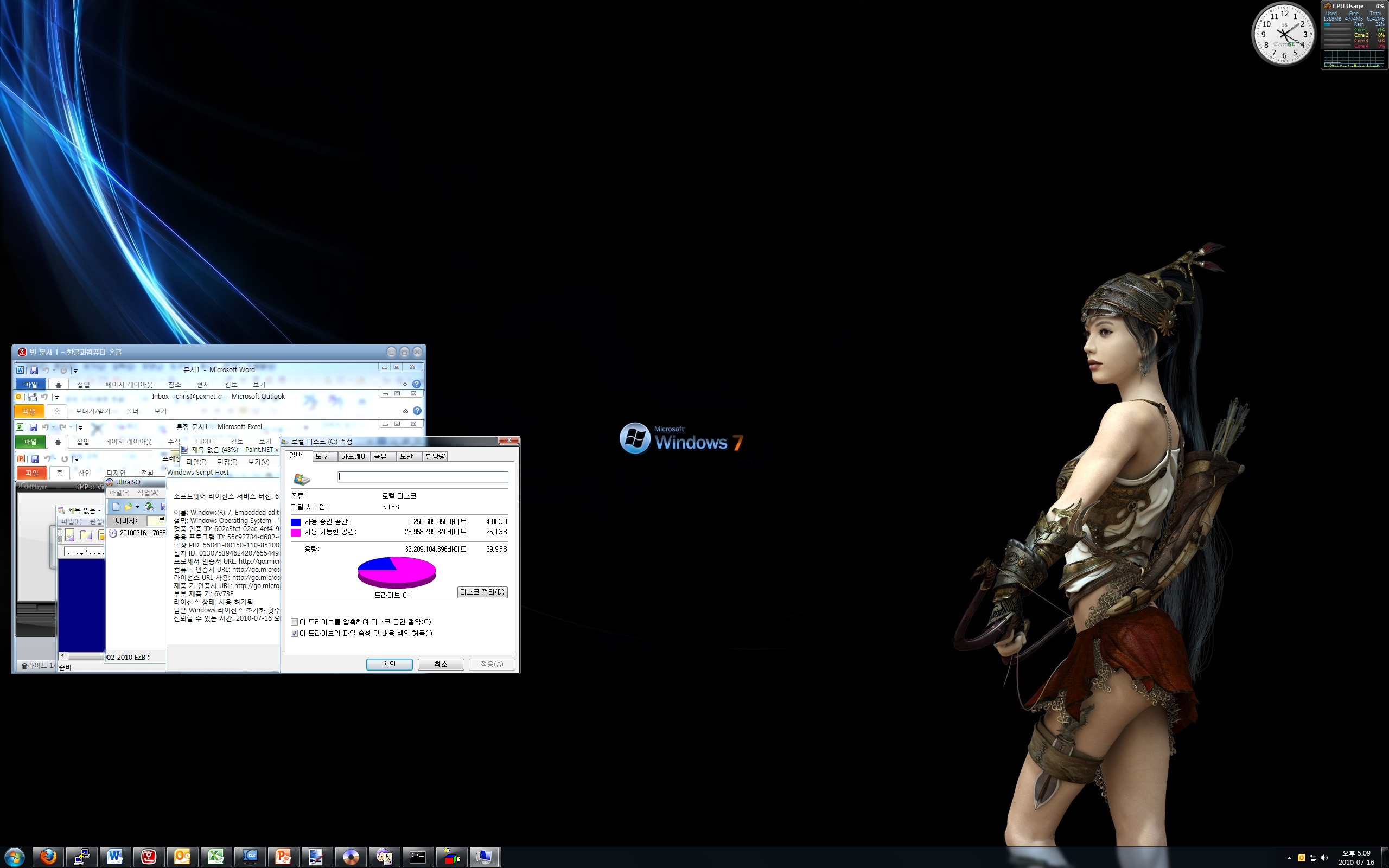Switch to Excel via the taskbar
The height and width of the screenshot is (868, 1389).
point(216,857)
